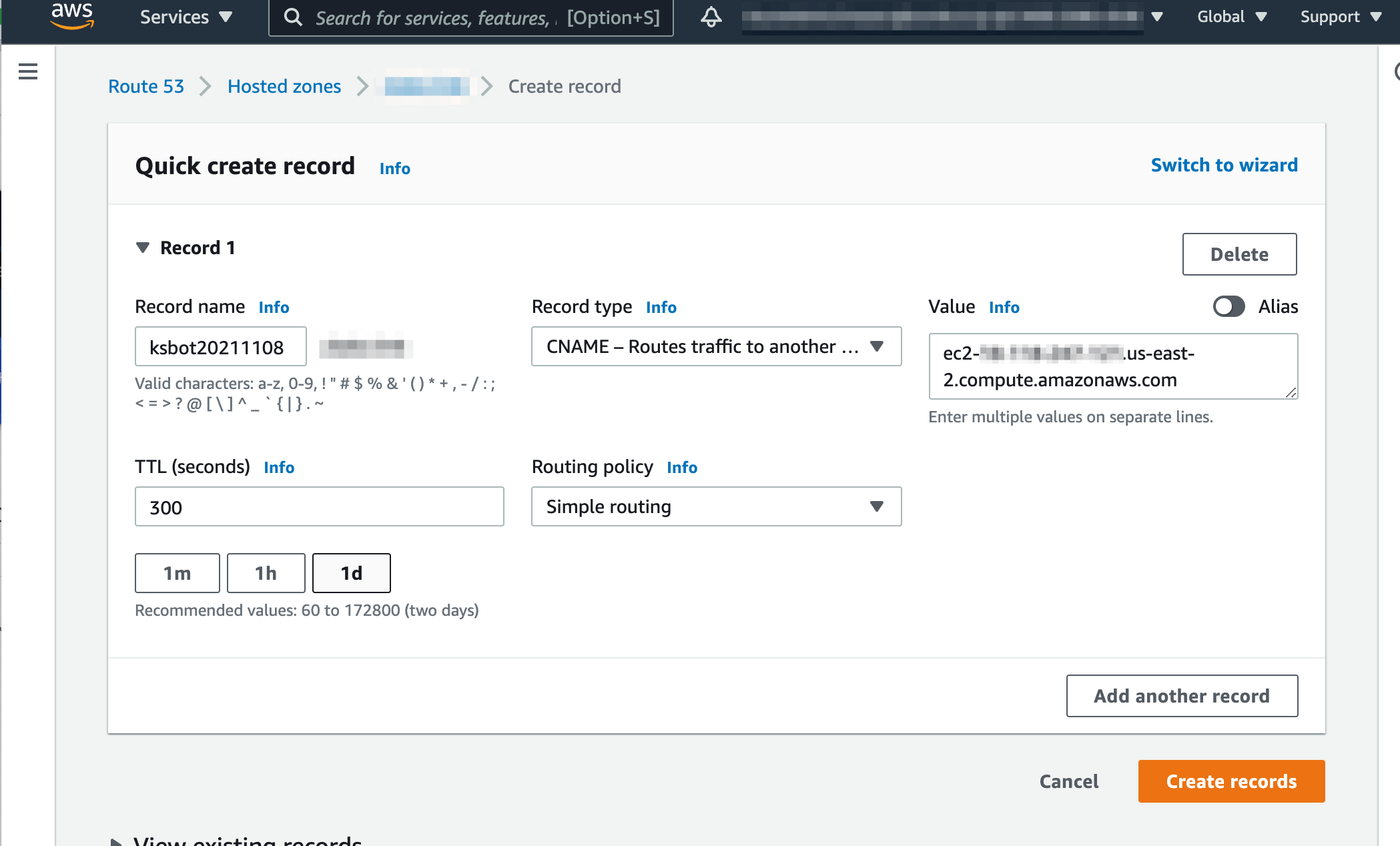Click the Create record breadcrumb text
This screenshot has height=846, width=1400.
coord(565,86)
